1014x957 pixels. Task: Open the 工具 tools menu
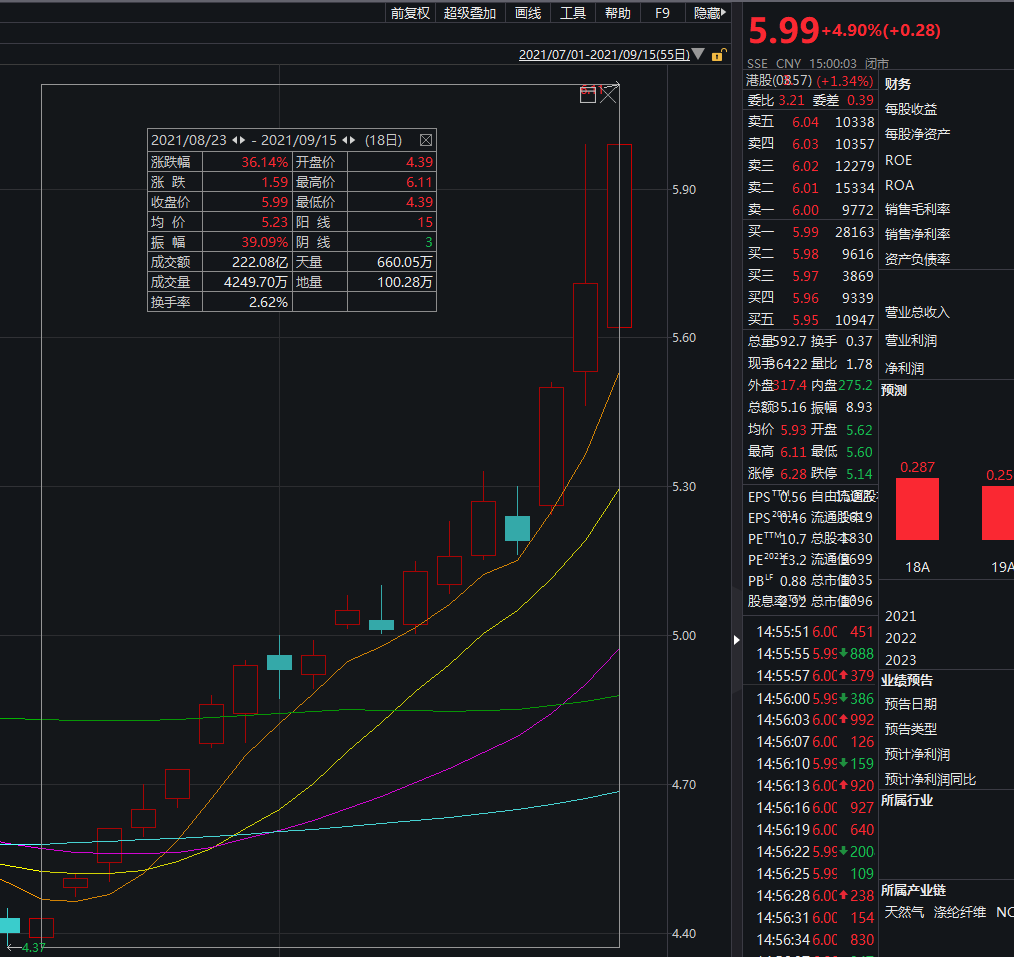click(573, 13)
